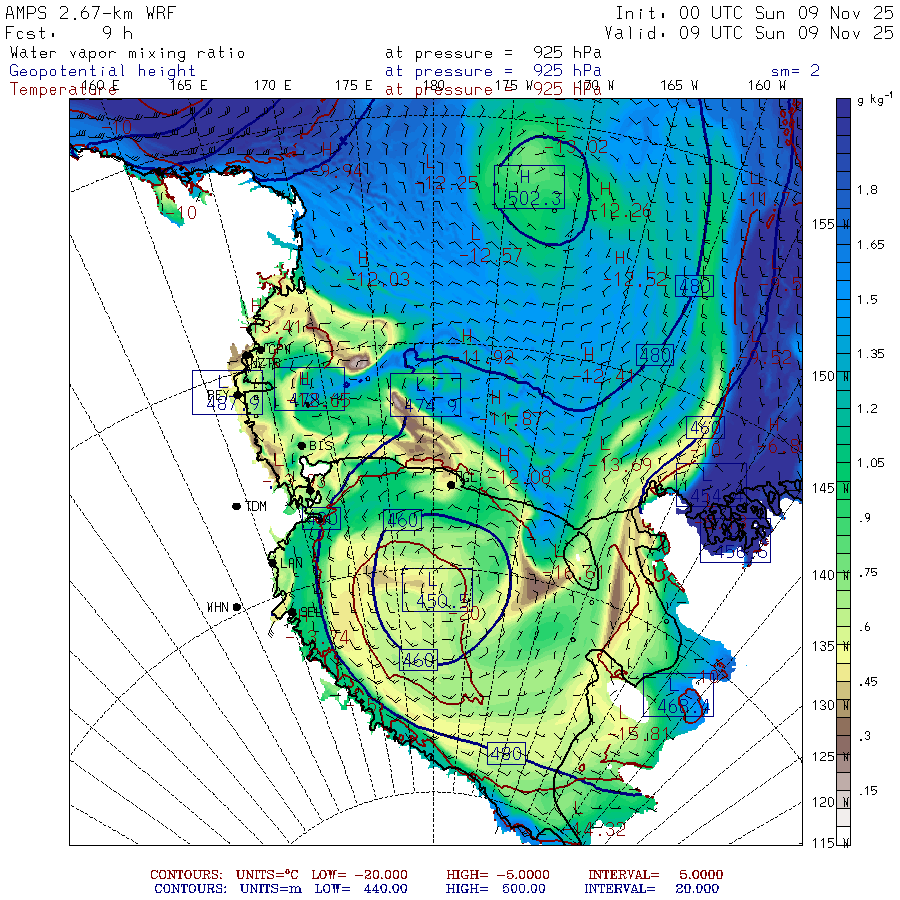Click the blue "LOW= 440.00" legend text
900x900 pixels.
(x=361, y=889)
